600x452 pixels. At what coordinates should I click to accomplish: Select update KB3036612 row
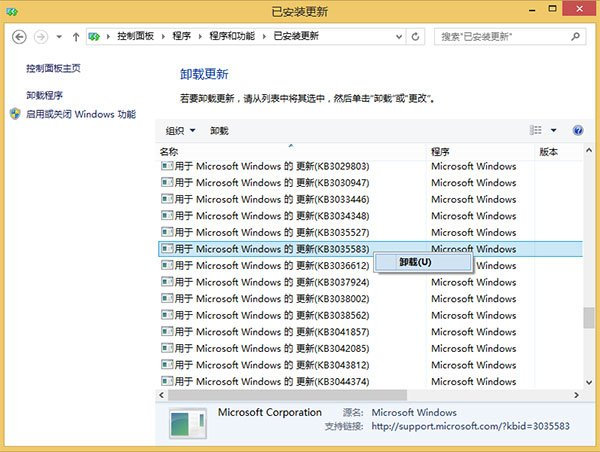pos(370,266)
